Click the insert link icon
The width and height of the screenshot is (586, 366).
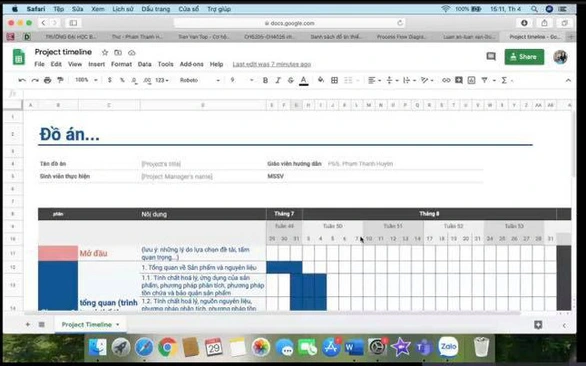(446, 80)
